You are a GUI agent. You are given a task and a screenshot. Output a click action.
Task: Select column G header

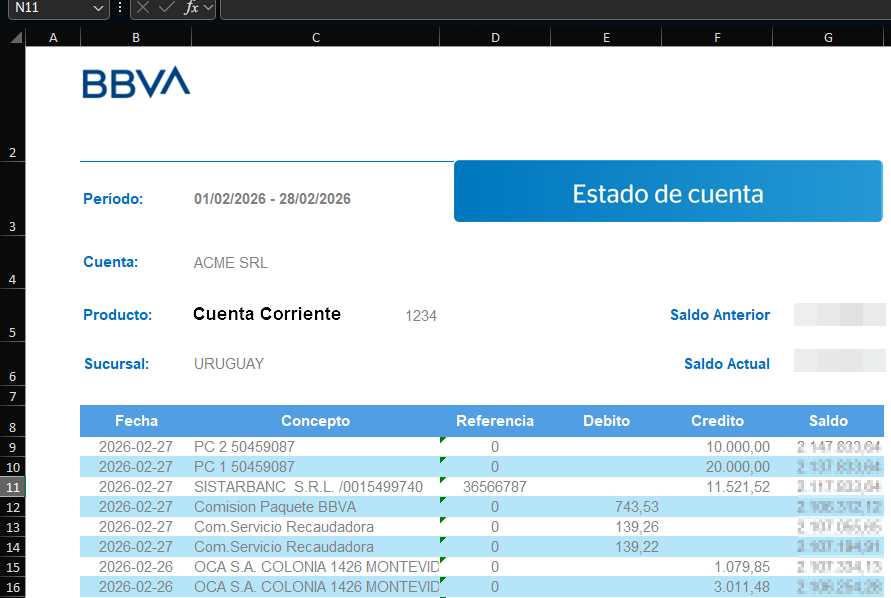tap(828, 38)
